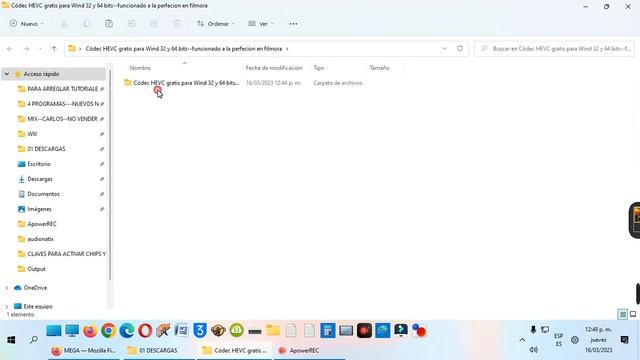Open the calculator taskbar icon
The width and height of the screenshot is (640, 360).
coord(327,331)
